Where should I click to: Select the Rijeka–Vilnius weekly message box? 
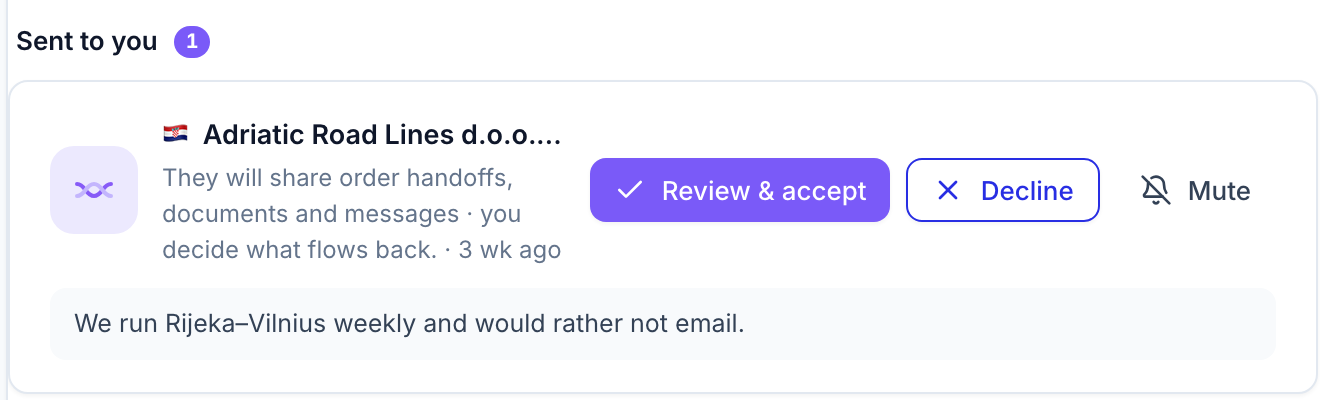(x=662, y=324)
